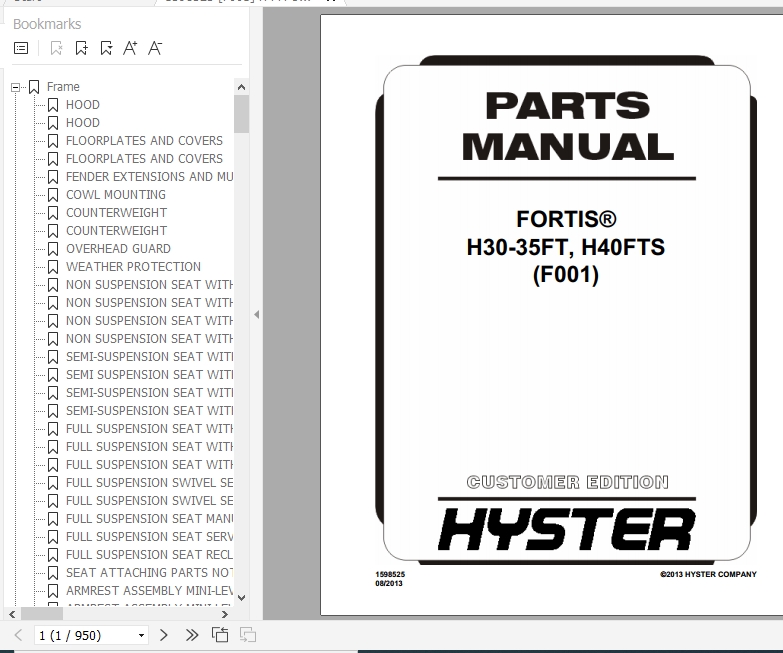Go to previous page arrow
Image resolution: width=783 pixels, height=653 pixels.
point(18,635)
